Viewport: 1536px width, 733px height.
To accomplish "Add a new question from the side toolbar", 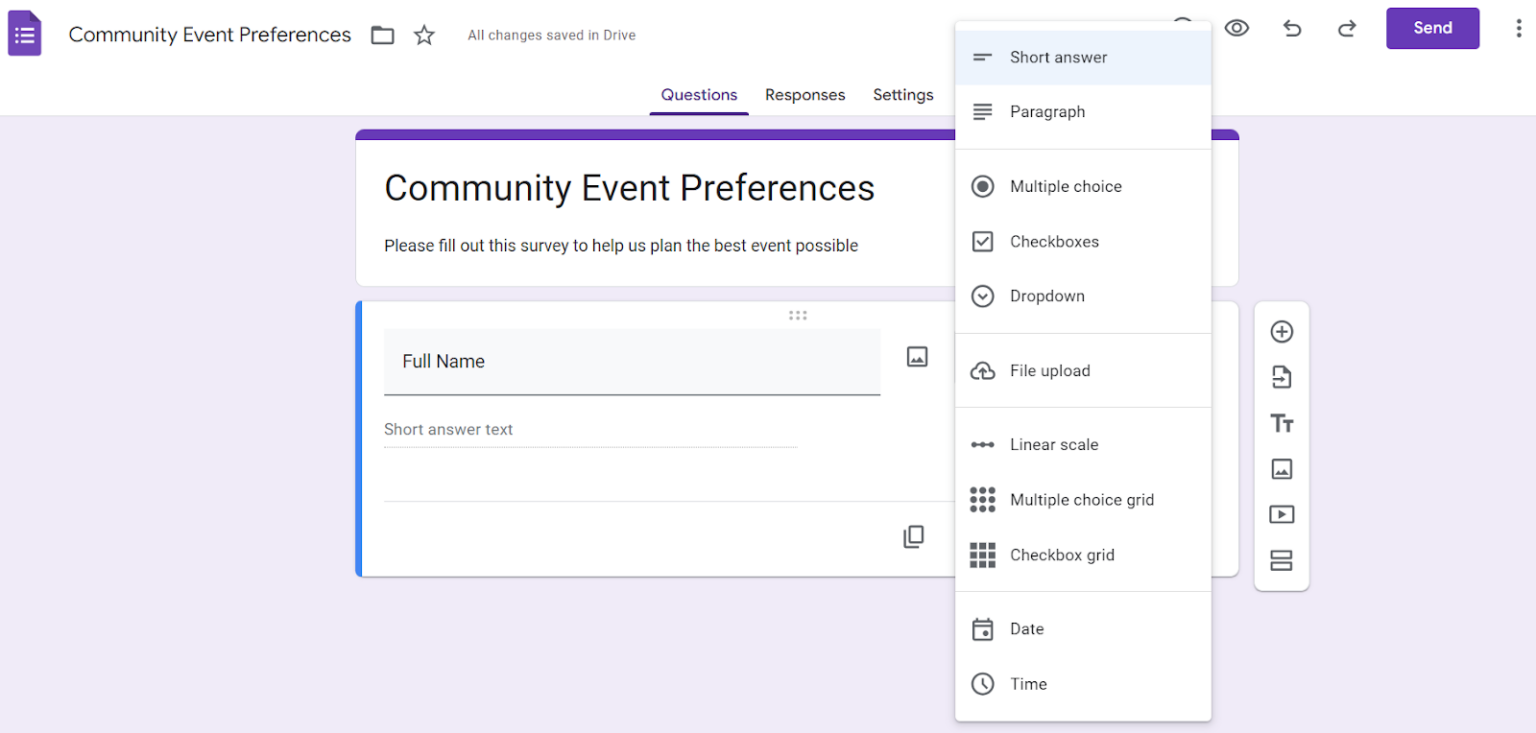I will [1281, 331].
